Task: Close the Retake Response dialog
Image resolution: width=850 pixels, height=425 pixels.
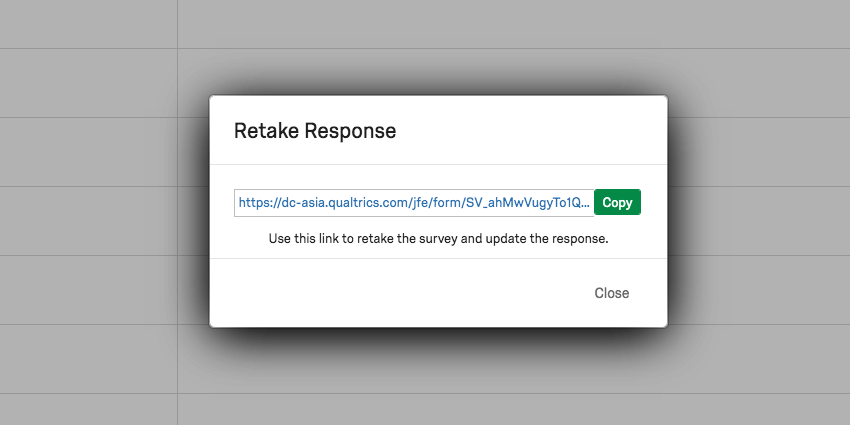Action: pos(611,293)
